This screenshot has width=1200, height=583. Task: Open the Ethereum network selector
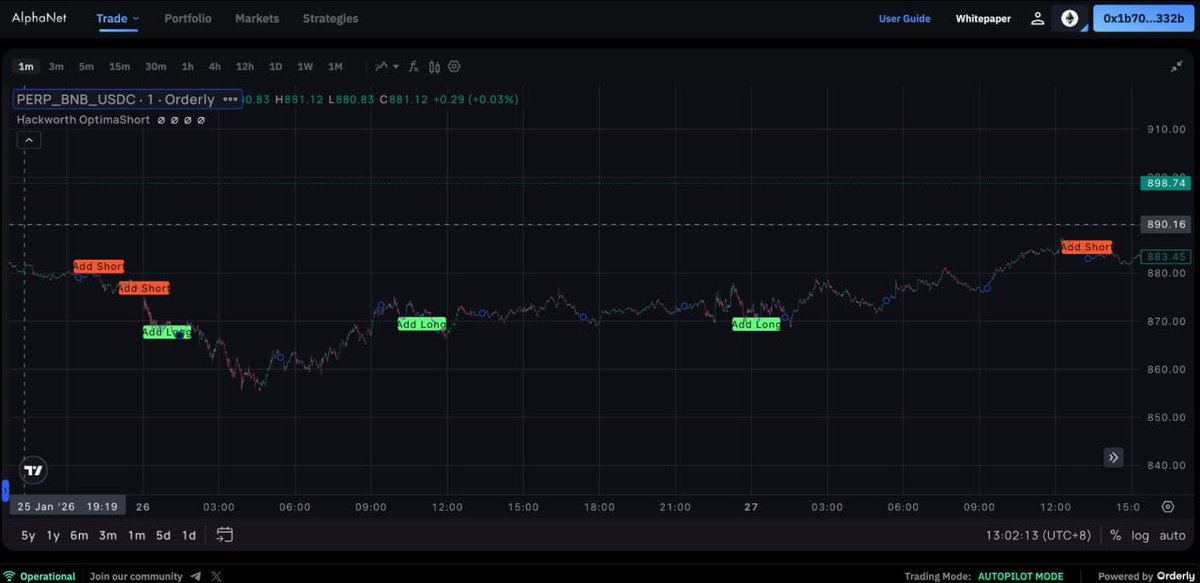[x=1070, y=18]
